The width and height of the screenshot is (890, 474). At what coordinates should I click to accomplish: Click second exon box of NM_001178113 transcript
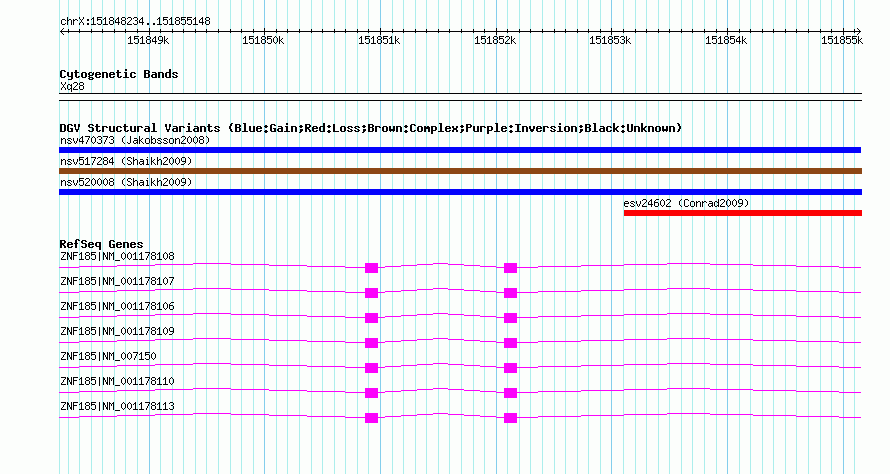510,418
